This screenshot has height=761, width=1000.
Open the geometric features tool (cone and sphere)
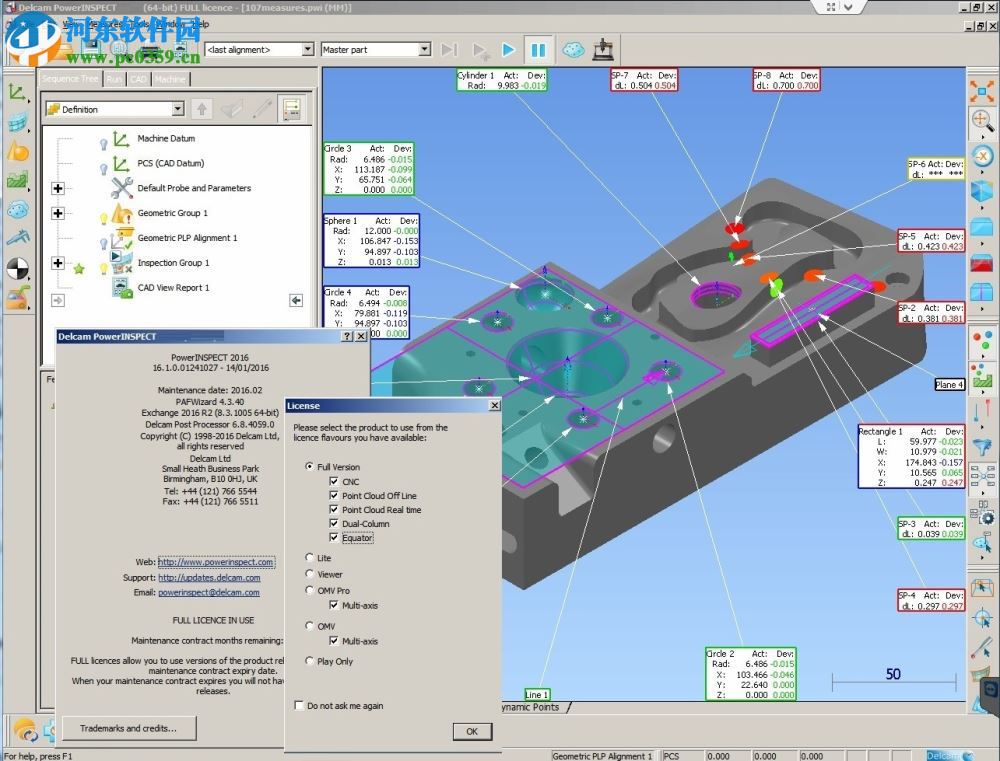coord(17,151)
